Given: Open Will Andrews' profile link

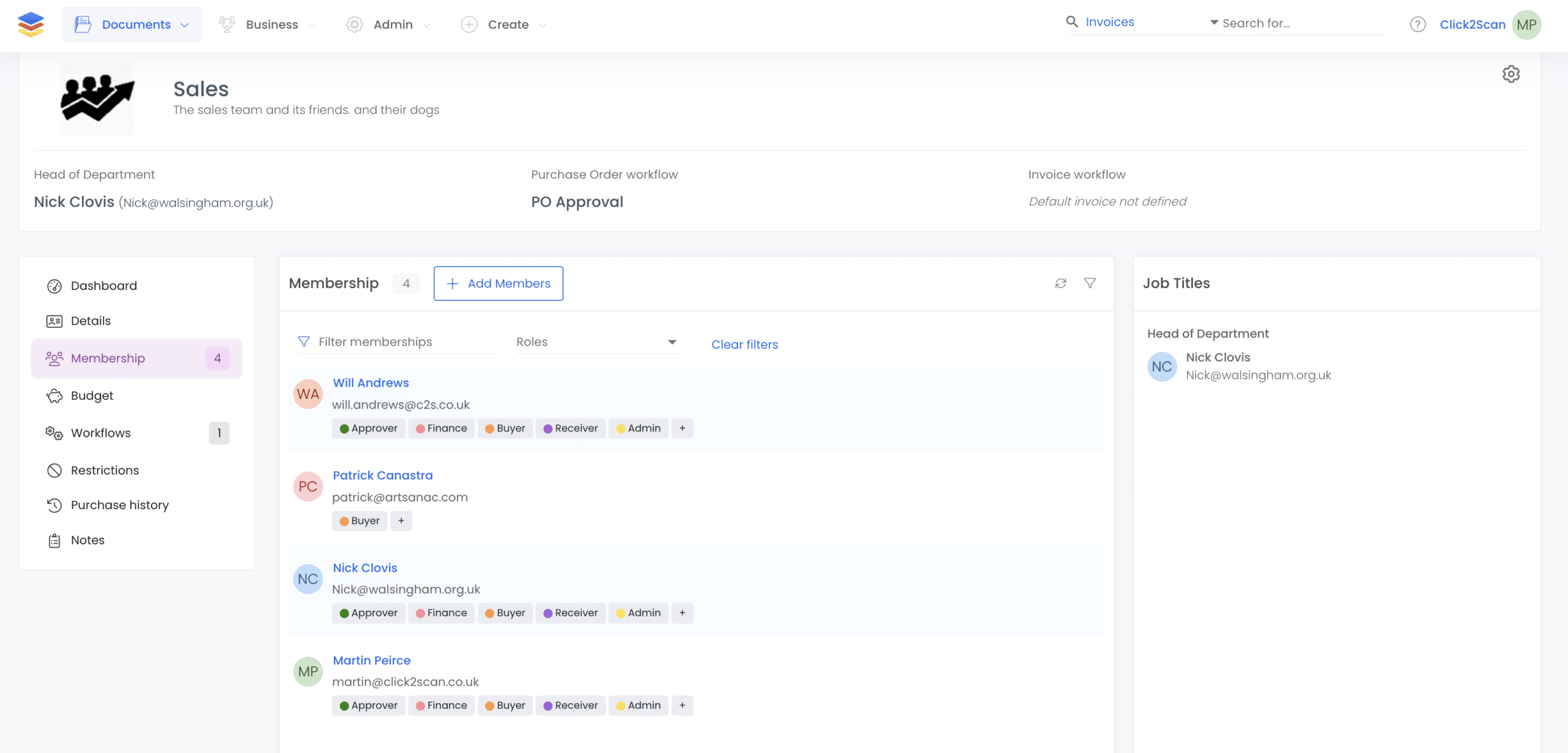Looking at the screenshot, I should coord(371,383).
